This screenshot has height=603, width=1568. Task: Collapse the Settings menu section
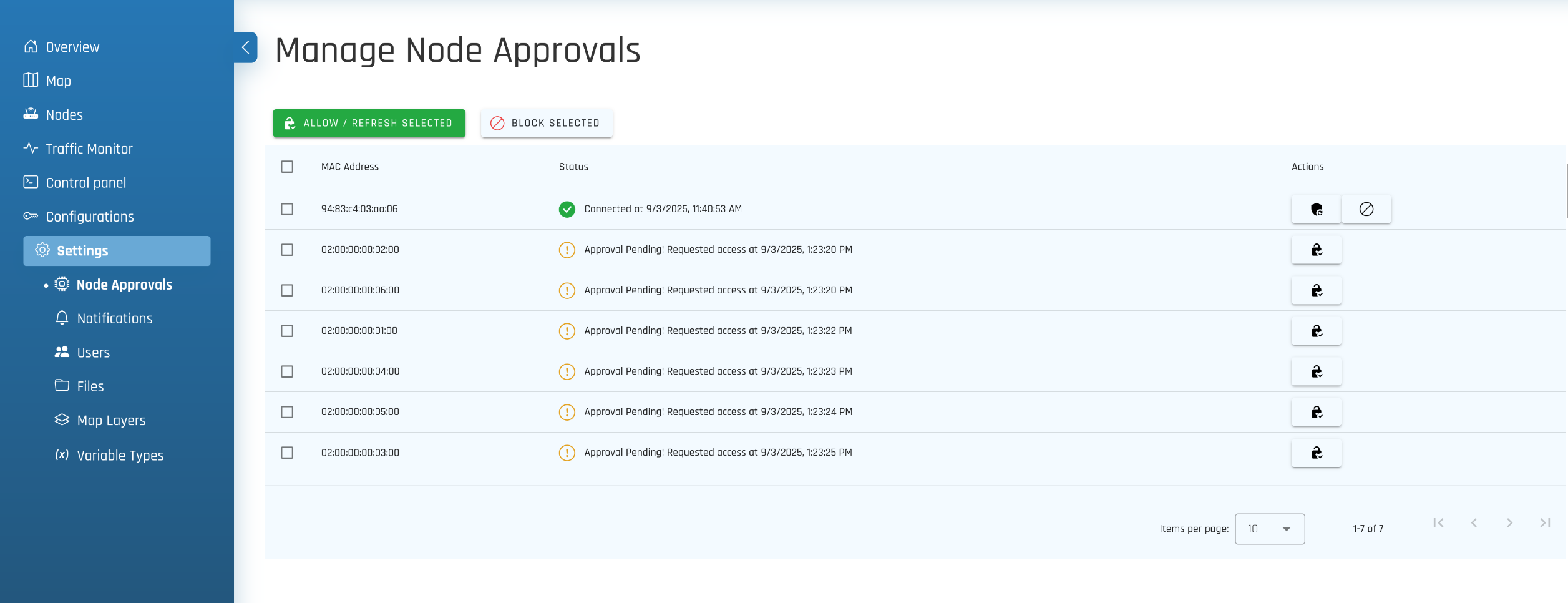point(117,251)
